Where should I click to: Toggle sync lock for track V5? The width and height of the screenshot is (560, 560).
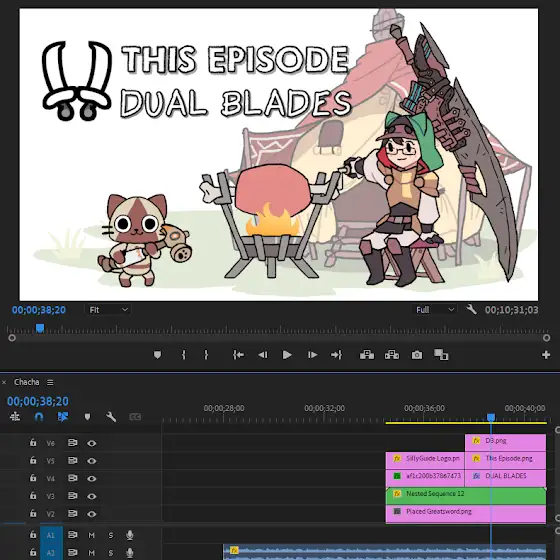[x=72, y=460]
